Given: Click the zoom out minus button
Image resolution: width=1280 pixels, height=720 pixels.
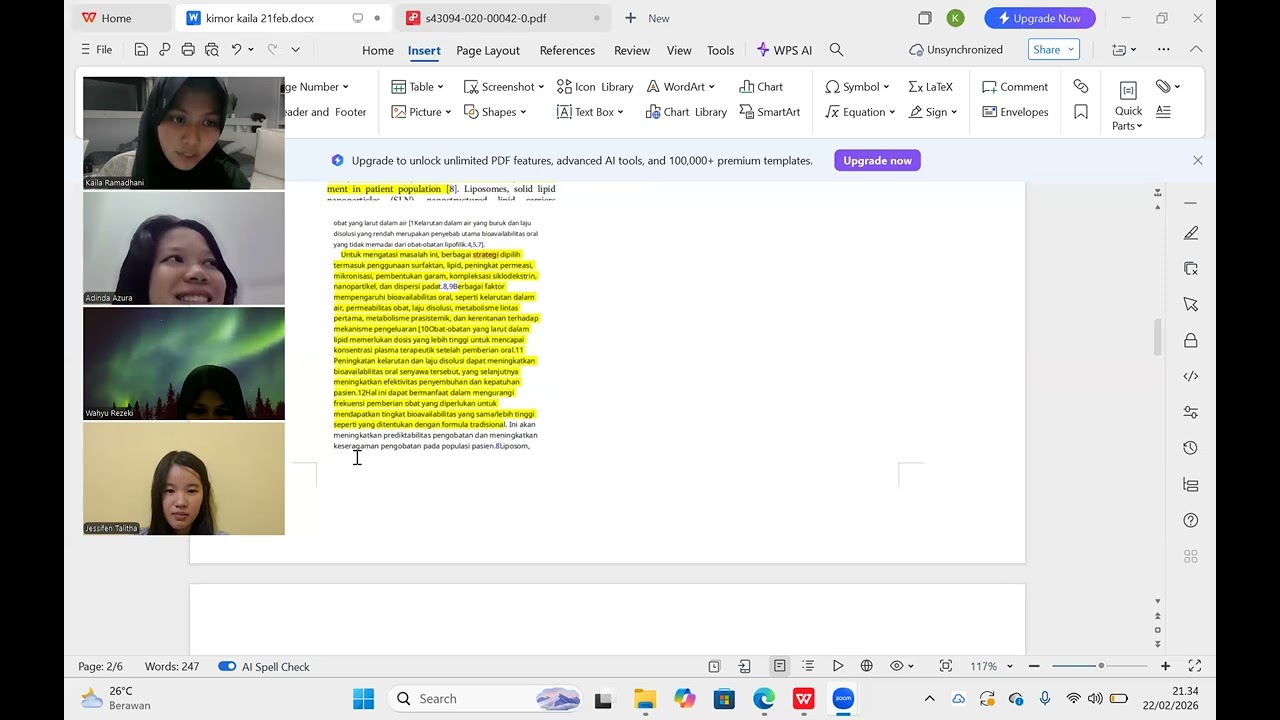Looking at the screenshot, I should point(1034,666).
